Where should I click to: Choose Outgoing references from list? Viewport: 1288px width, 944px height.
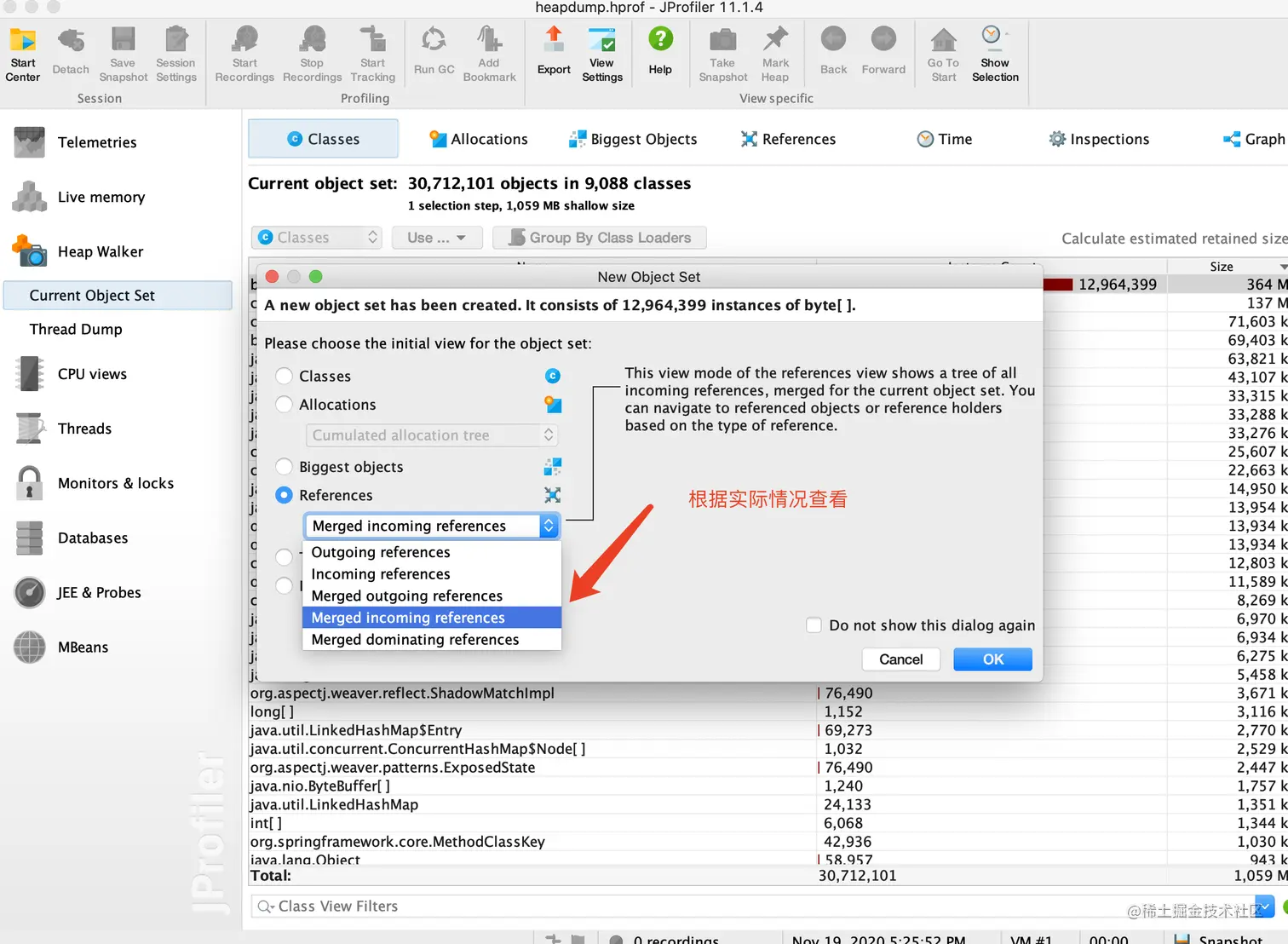[x=432, y=552]
